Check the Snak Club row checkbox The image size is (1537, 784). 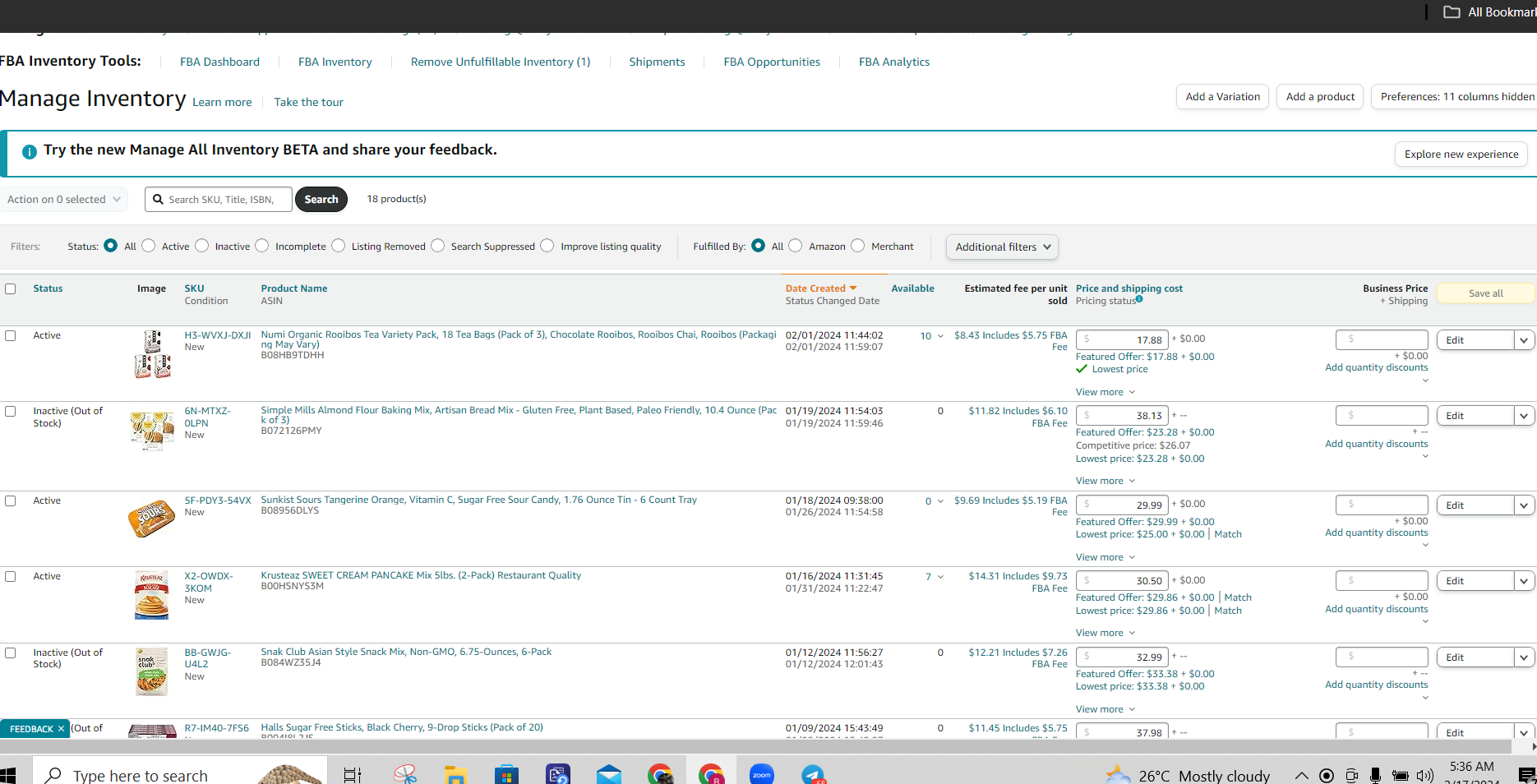(x=11, y=653)
